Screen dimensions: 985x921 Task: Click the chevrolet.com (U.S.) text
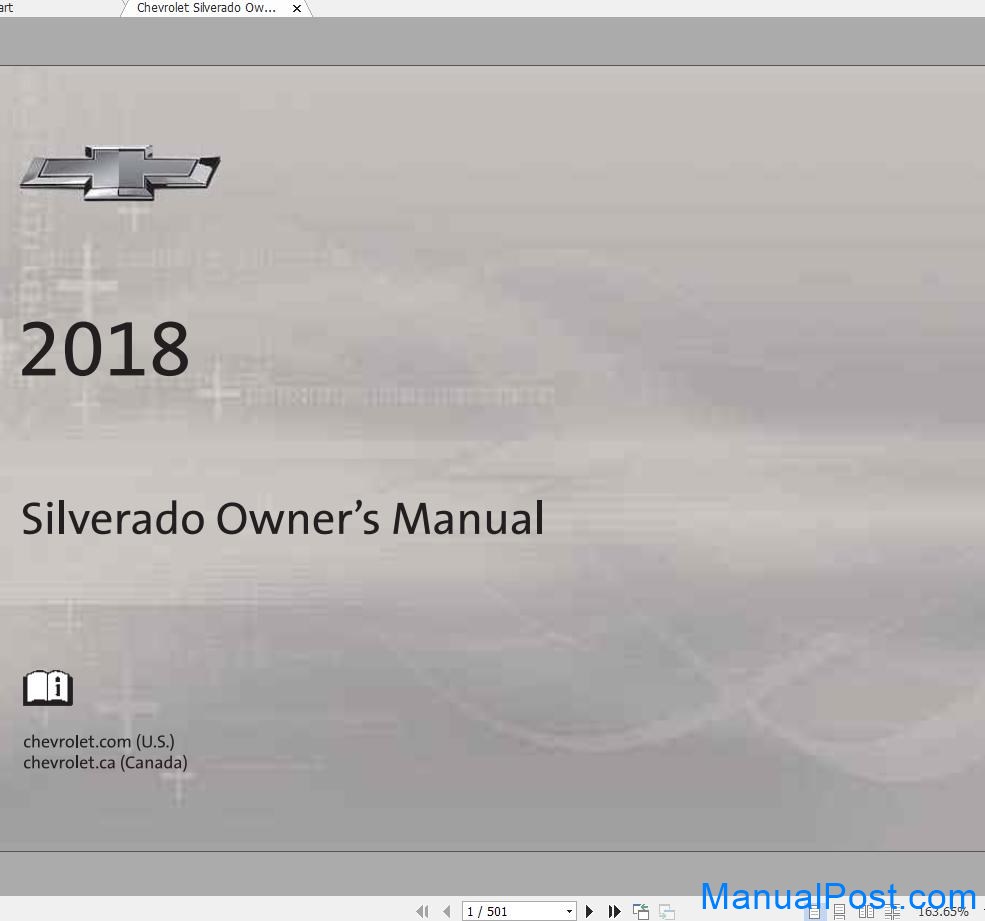coord(99,741)
